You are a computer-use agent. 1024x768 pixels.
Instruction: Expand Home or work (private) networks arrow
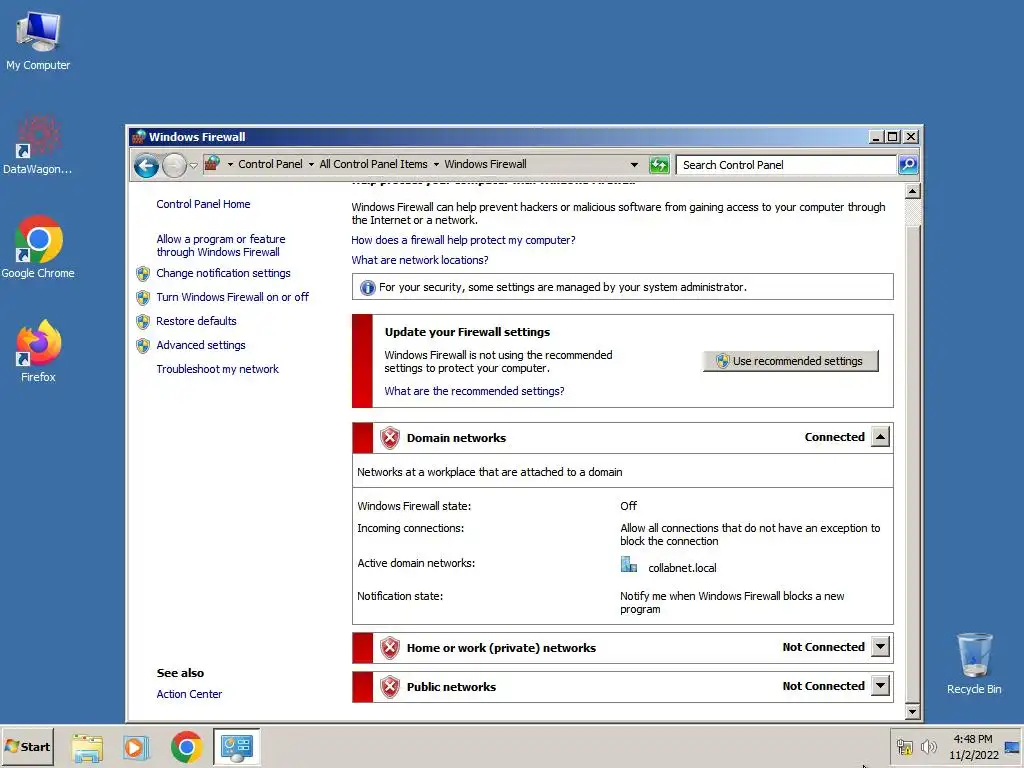pyautogui.click(x=880, y=647)
